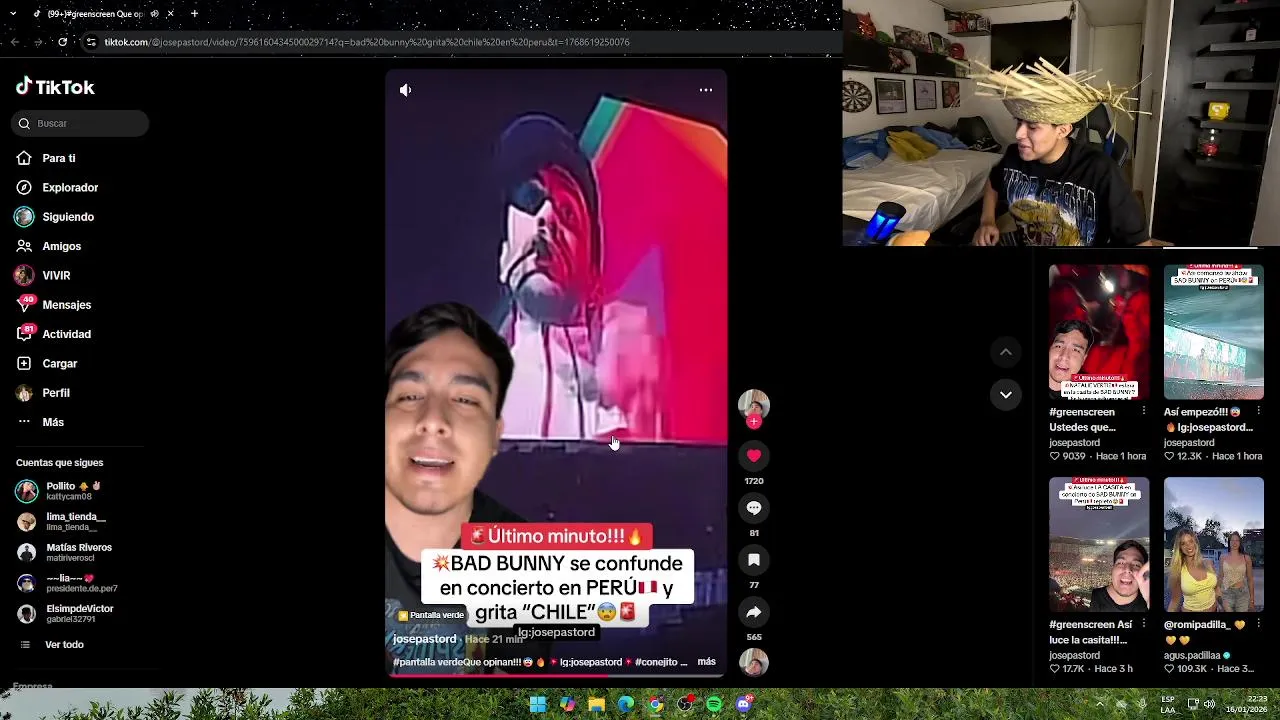Open the site info icon in address bar

(x=91, y=42)
